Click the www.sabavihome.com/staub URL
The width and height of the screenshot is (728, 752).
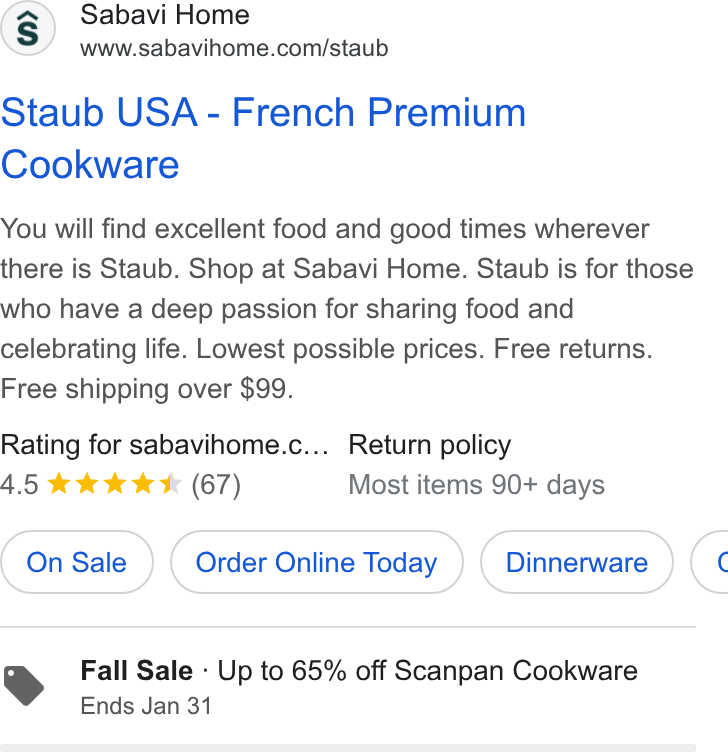point(234,48)
